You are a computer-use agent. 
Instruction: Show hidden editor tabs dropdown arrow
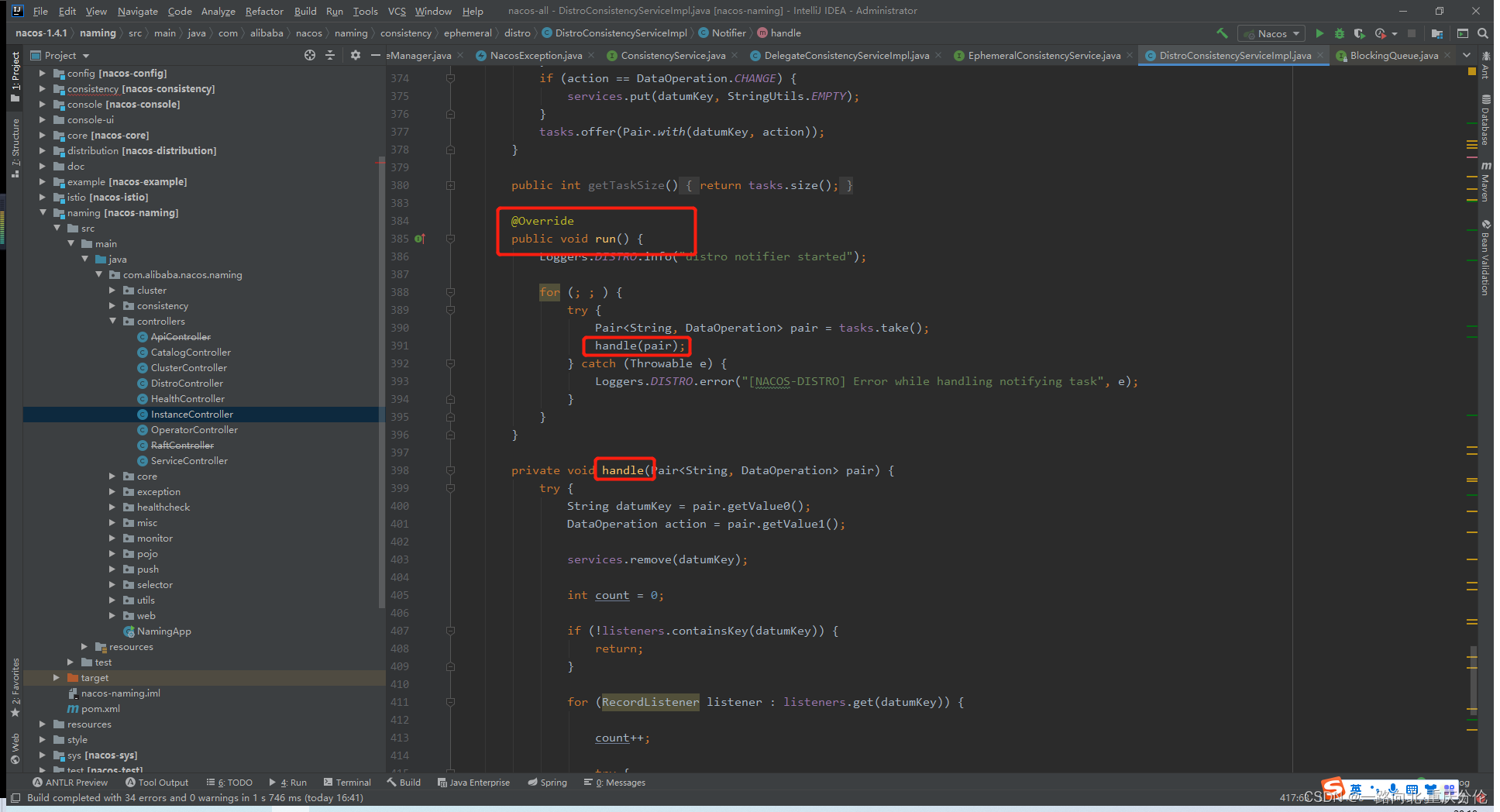click(1466, 55)
